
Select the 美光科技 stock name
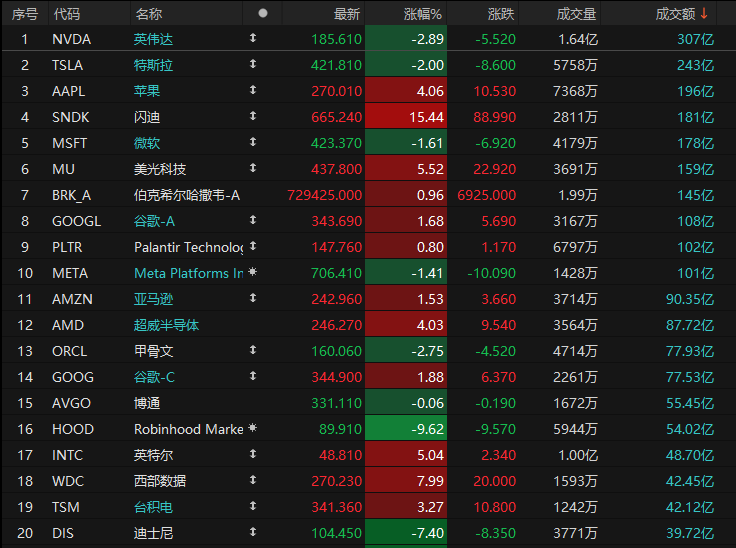160,169
